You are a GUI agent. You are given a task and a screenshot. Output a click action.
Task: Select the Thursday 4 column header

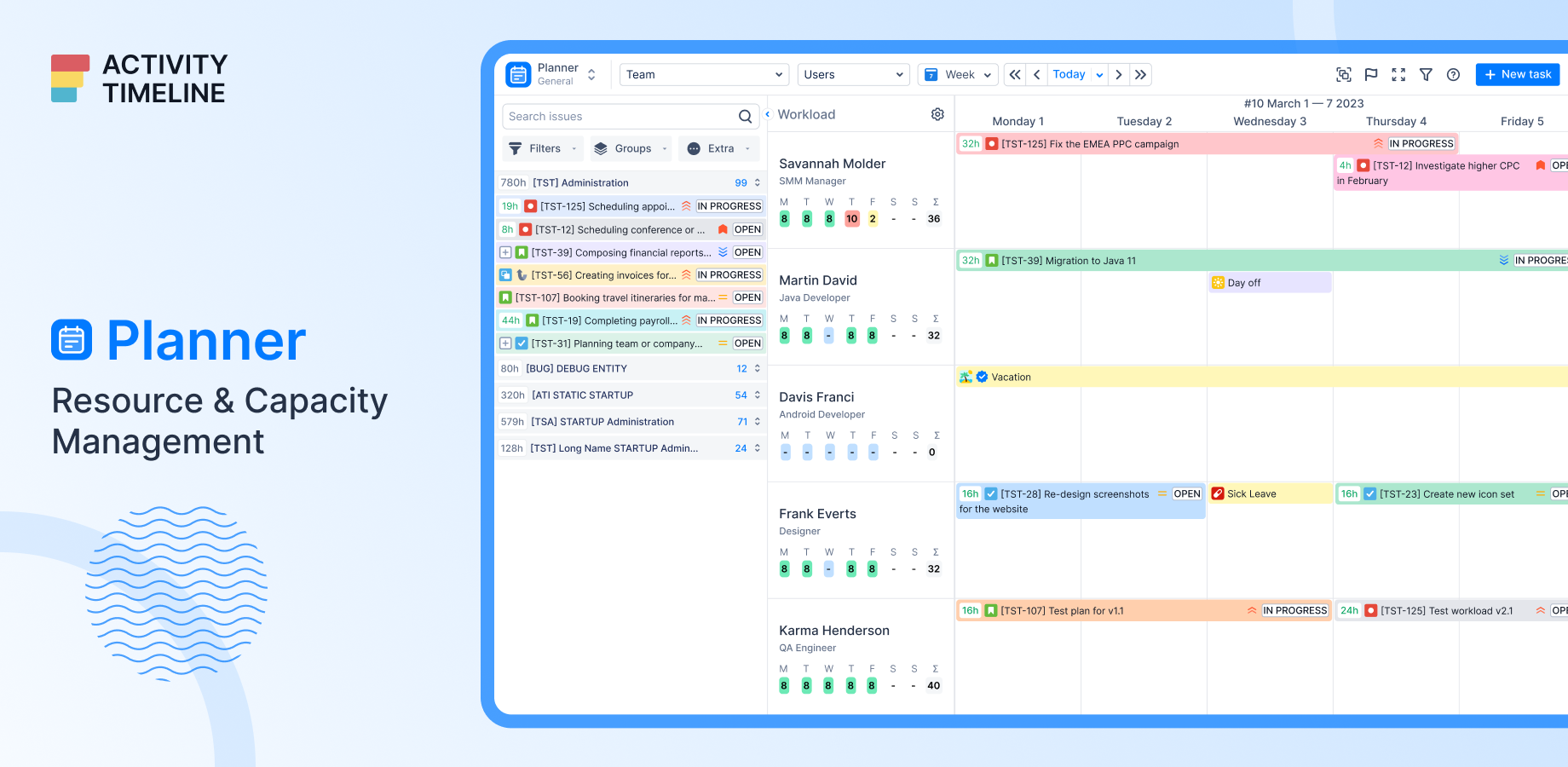[1396, 121]
